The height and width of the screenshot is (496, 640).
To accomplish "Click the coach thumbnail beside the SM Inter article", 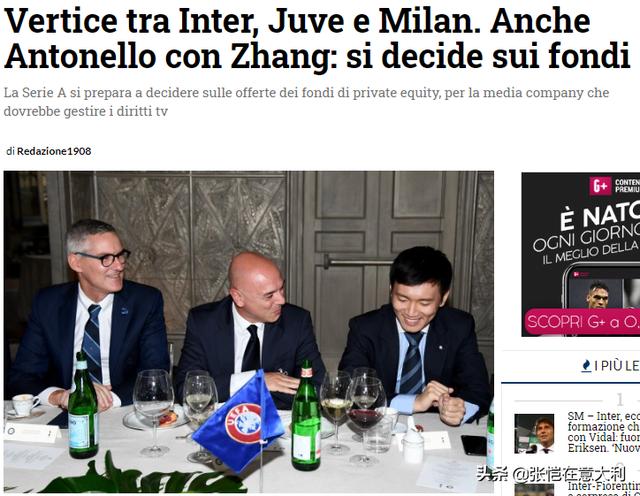I will tap(534, 434).
